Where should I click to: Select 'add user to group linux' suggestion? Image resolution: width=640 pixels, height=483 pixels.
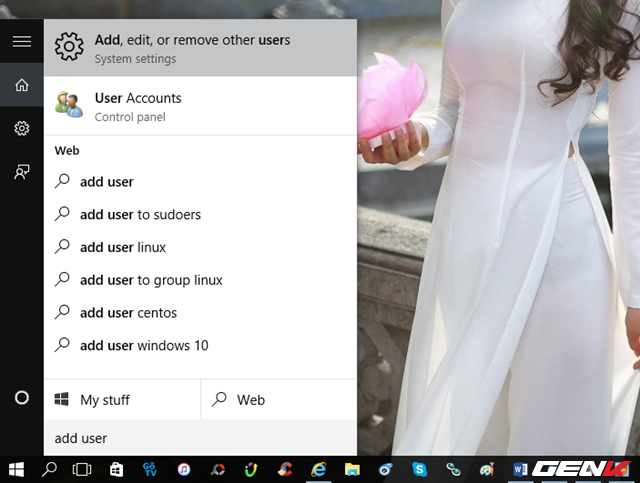pyautogui.click(x=200, y=280)
